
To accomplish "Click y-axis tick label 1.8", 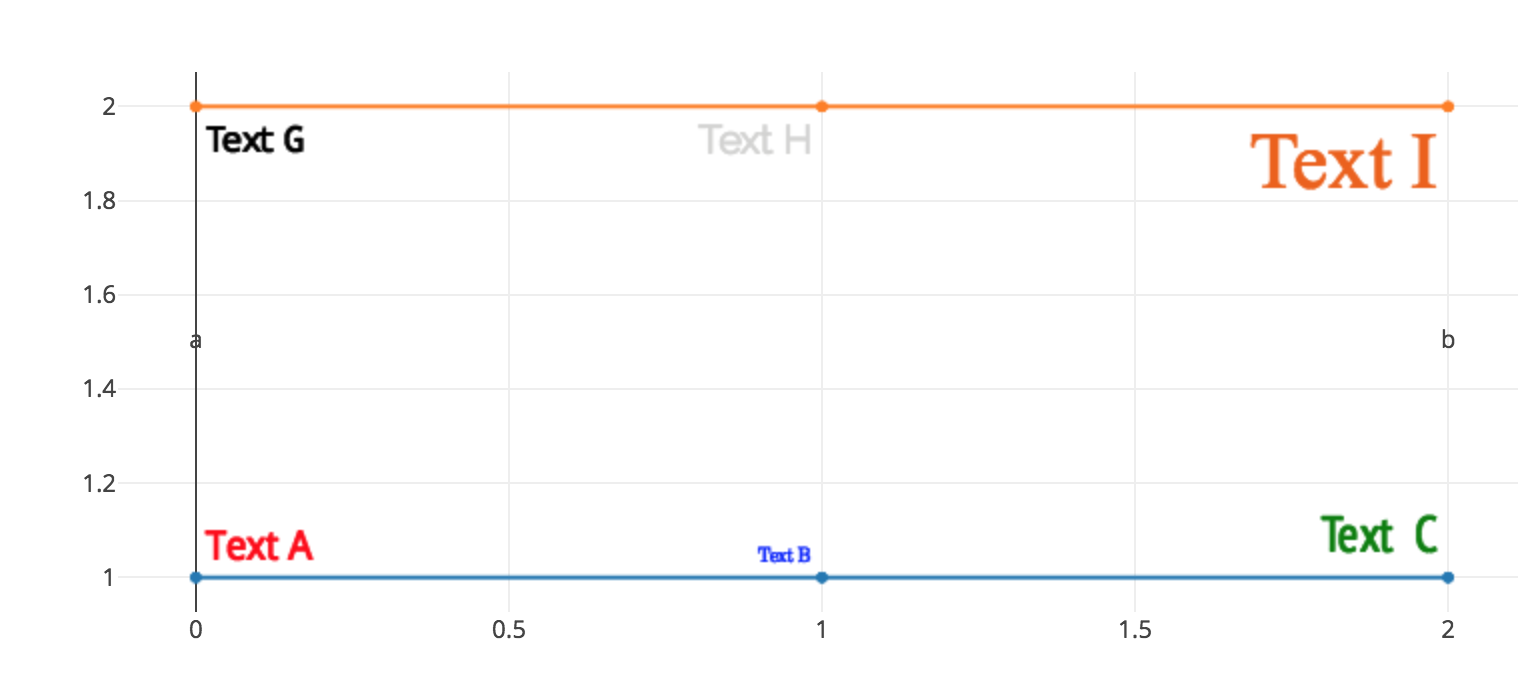I will tap(102, 201).
